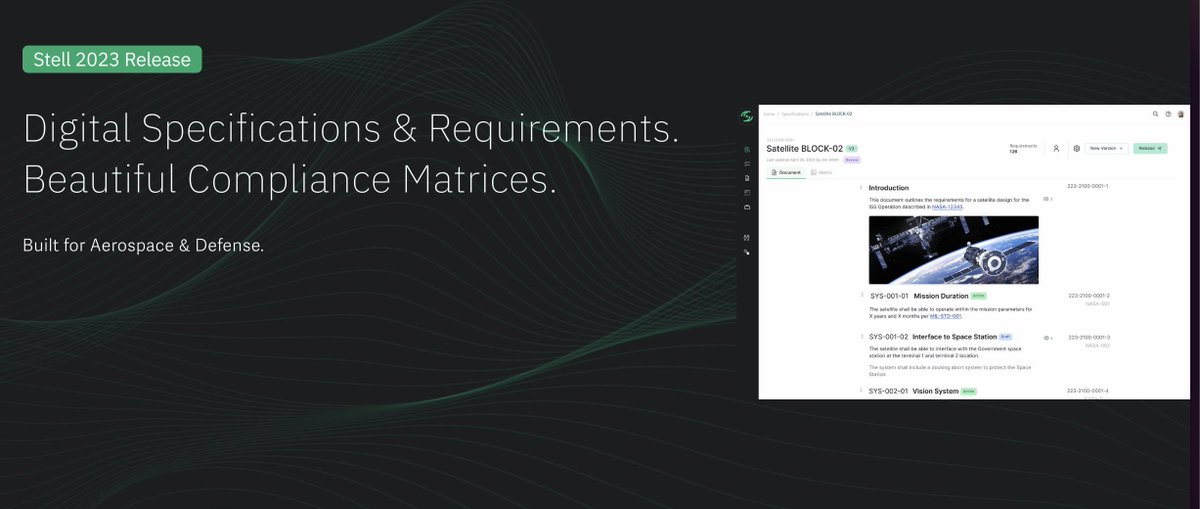Click Satellite BLOCK-02 in the breadcrumb
Screen dimensions: 1200x509
click(833, 114)
